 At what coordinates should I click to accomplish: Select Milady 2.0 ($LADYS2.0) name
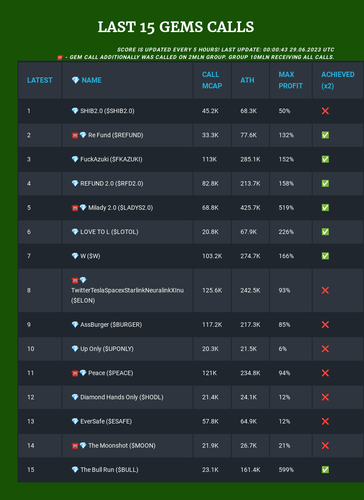tap(121, 208)
